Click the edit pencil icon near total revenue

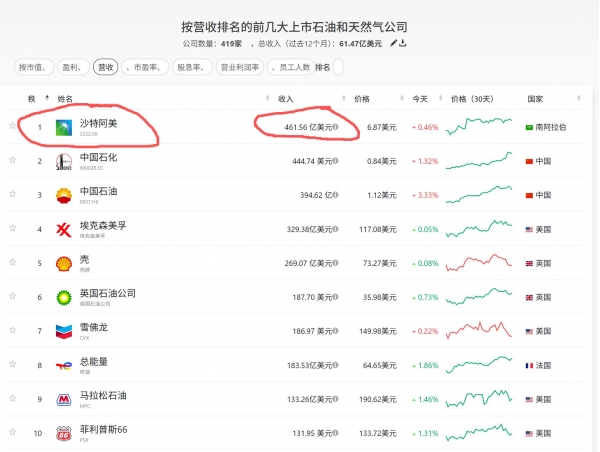[x=393, y=44]
